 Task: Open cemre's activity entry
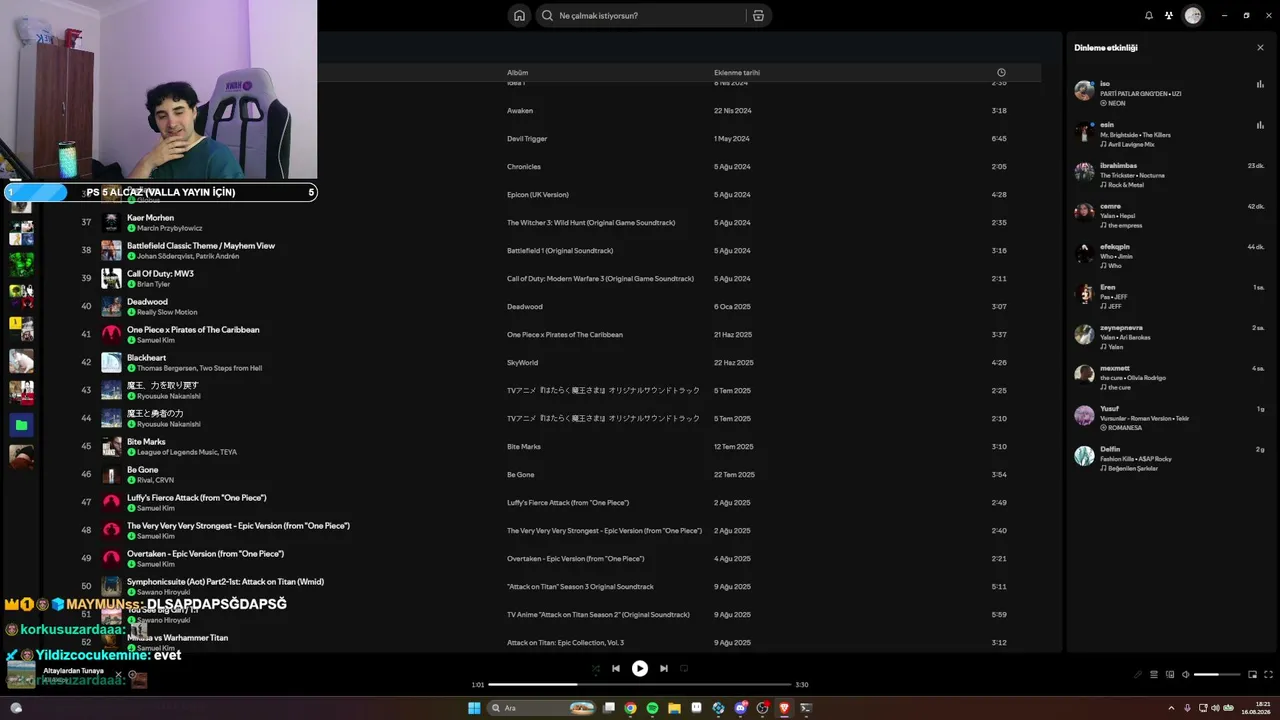[1169, 216]
